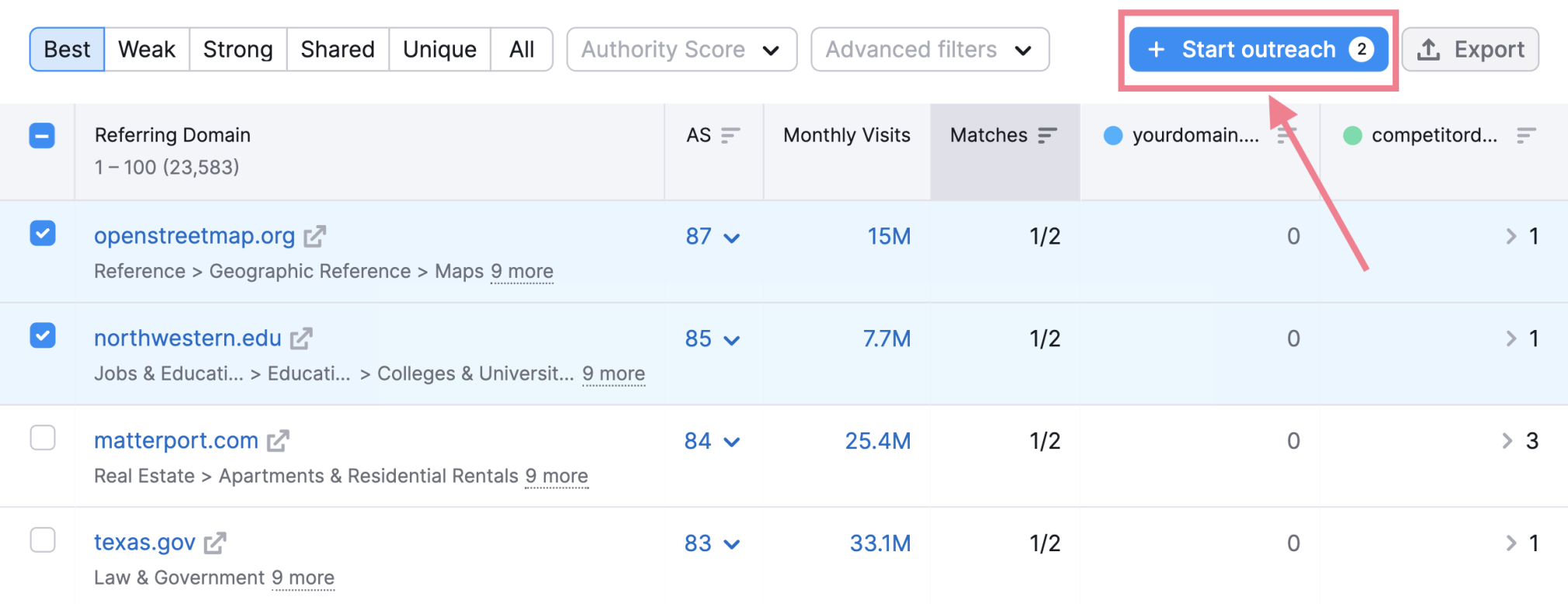Open openstreetmap.org external link icon
Viewport: 1568px width, 604px height.
tap(314, 236)
